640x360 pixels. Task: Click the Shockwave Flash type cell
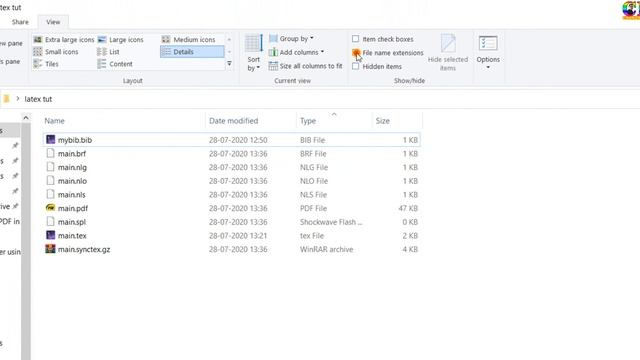331,222
